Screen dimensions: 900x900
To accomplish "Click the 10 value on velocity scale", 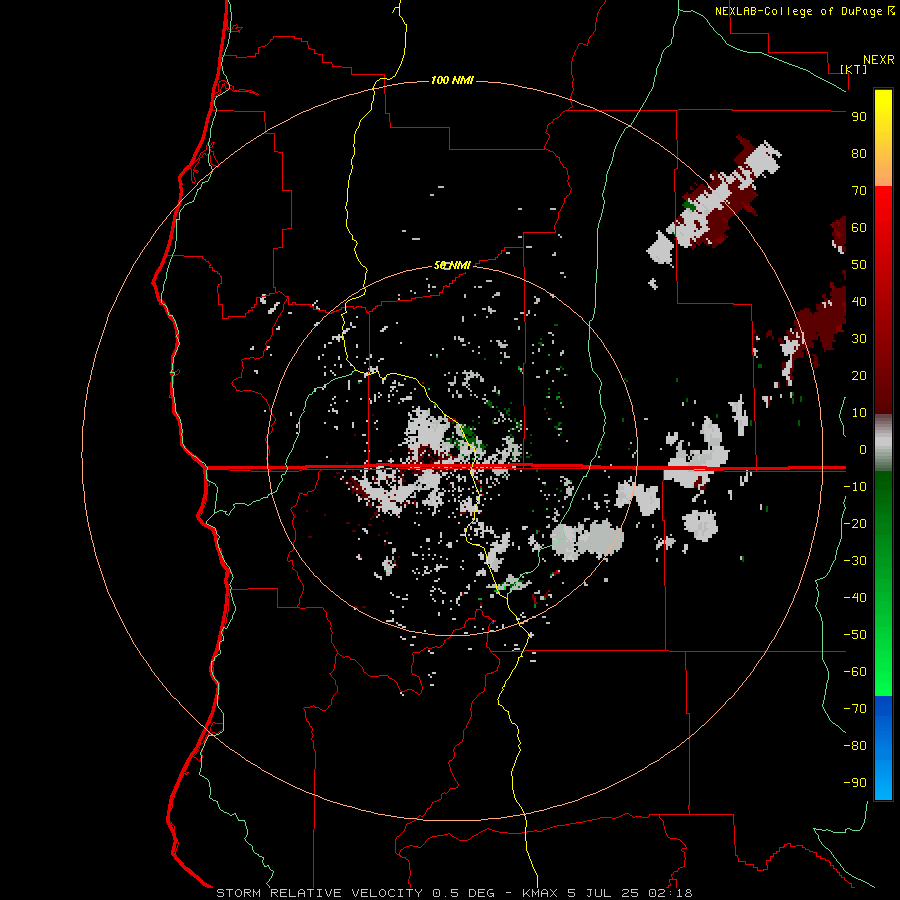I will pyautogui.click(x=859, y=413).
